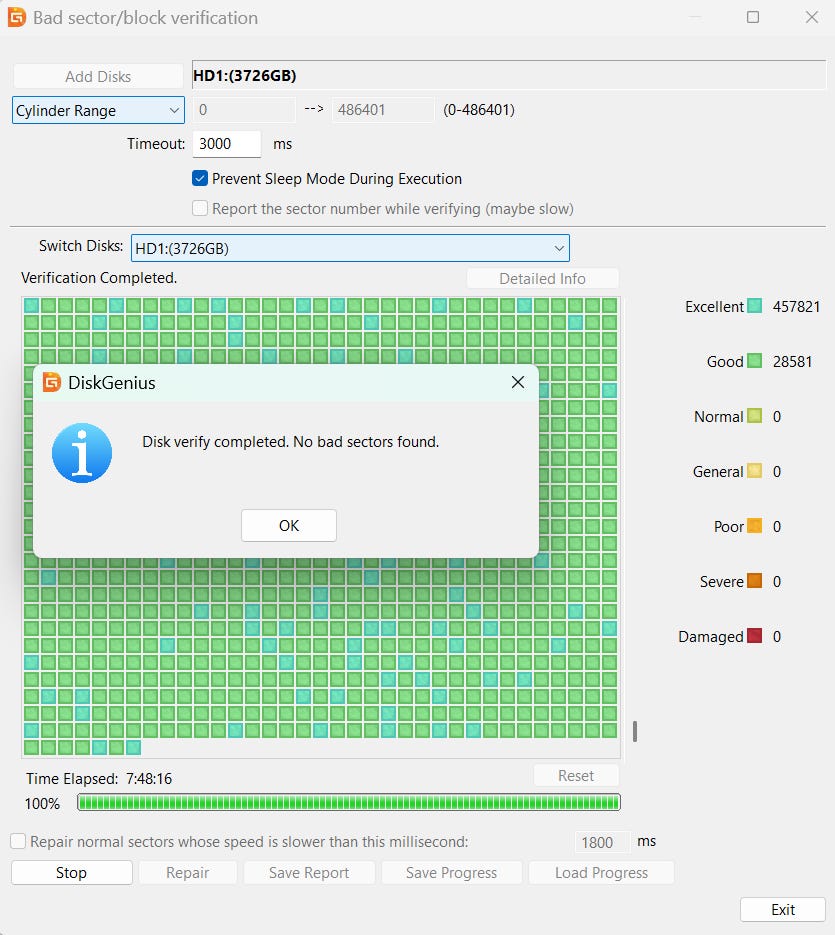This screenshot has height=935, width=835.
Task: Click the Reset button
Action: tap(576, 776)
